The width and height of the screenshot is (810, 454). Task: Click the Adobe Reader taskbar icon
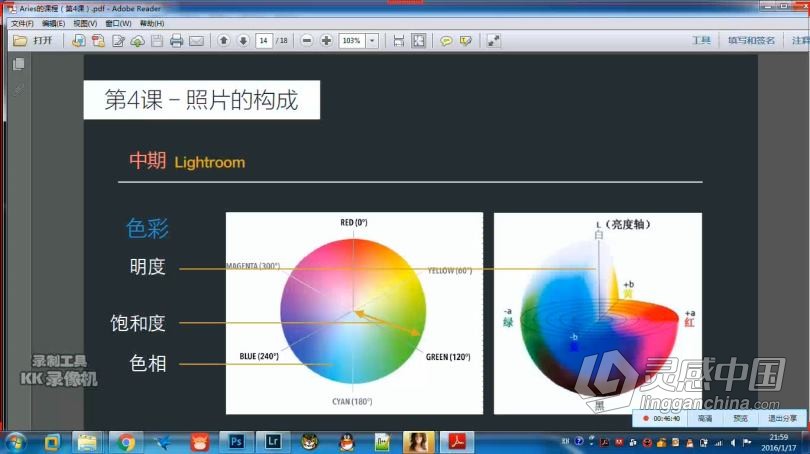click(457, 443)
